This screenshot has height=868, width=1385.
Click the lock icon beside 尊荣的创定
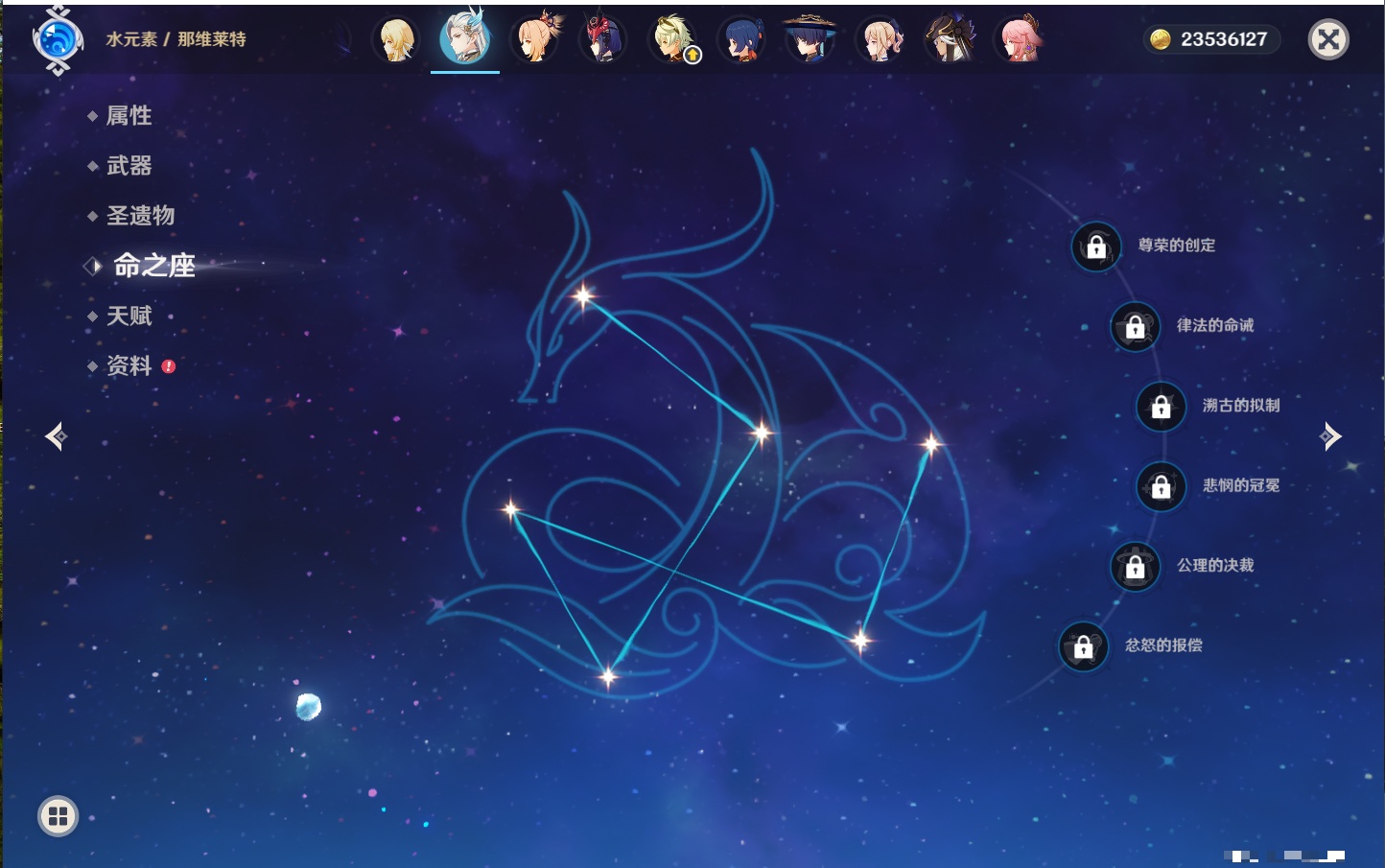pyautogui.click(x=1095, y=246)
